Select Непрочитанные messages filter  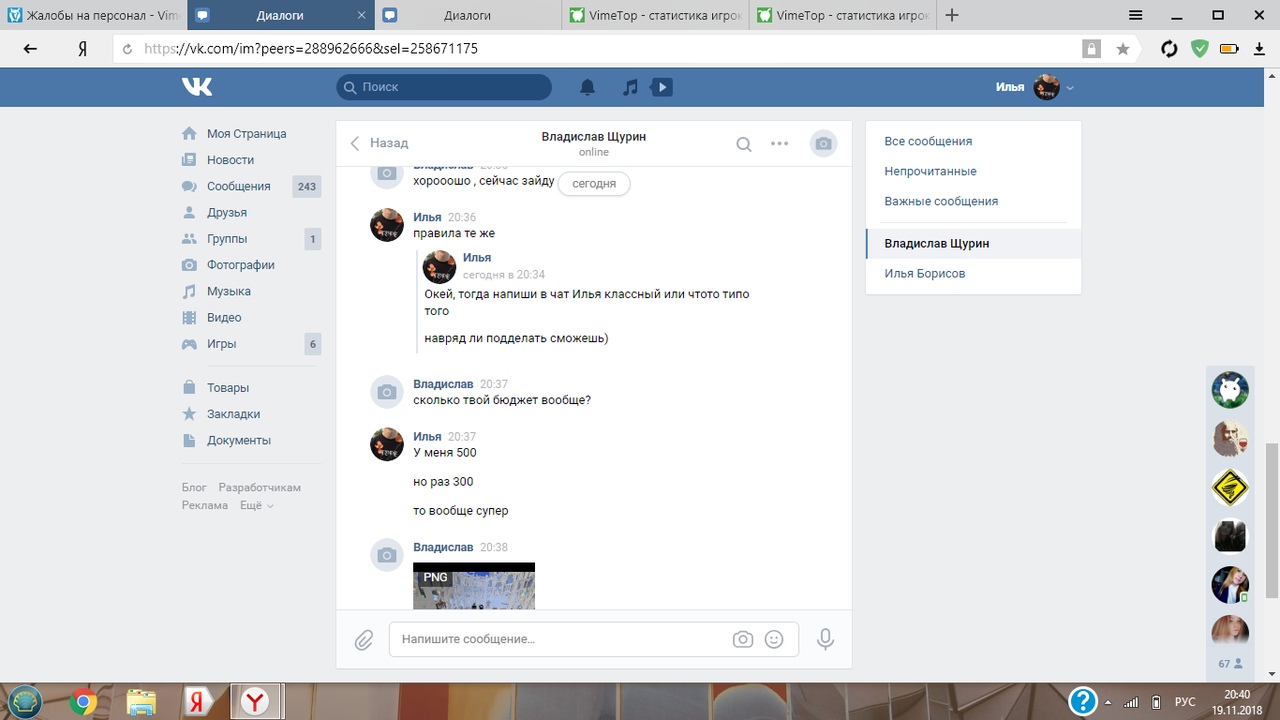[930, 171]
